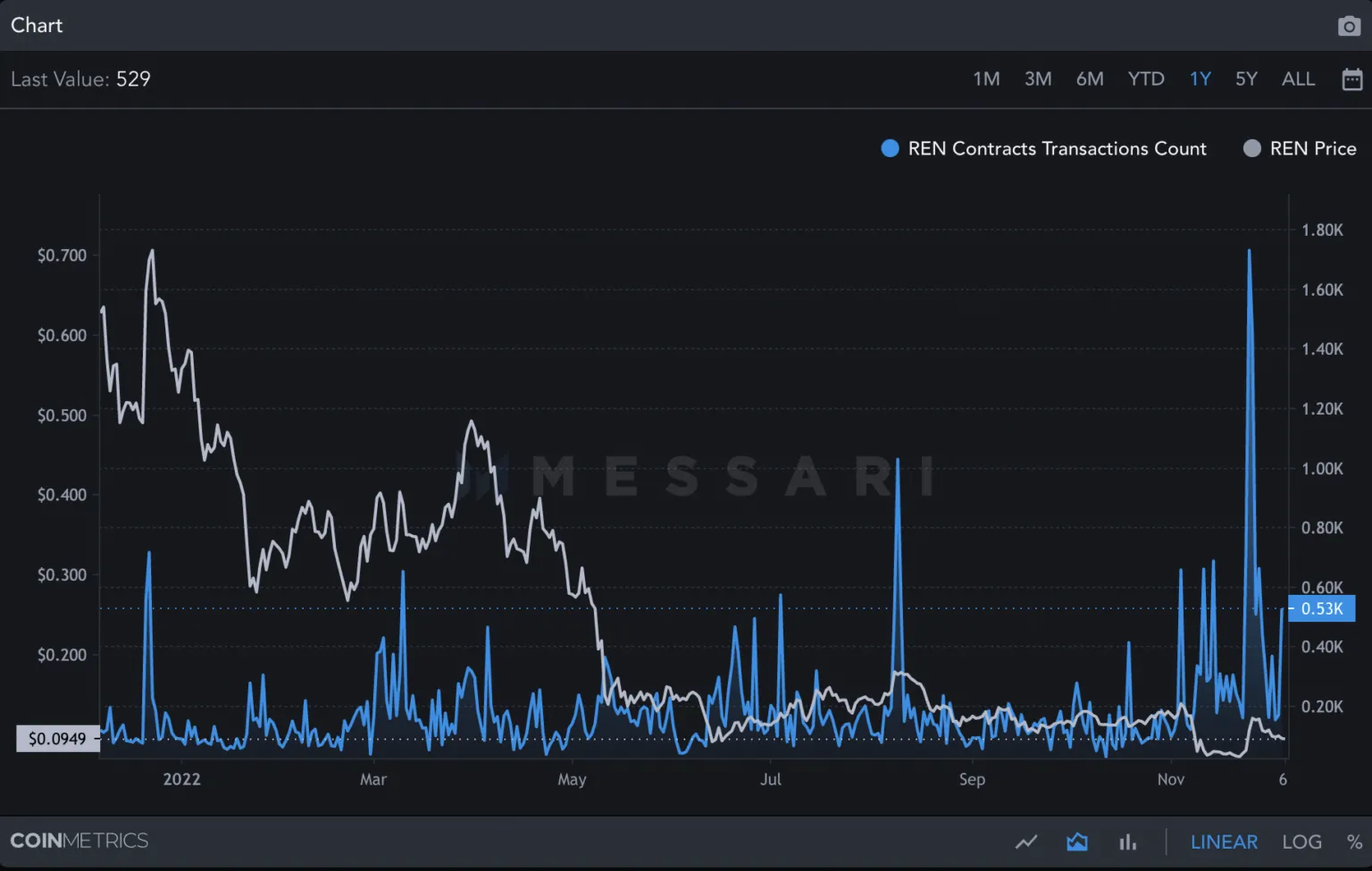Click the Coinmetrics logo
This screenshot has height=871, width=1372.
point(79,841)
